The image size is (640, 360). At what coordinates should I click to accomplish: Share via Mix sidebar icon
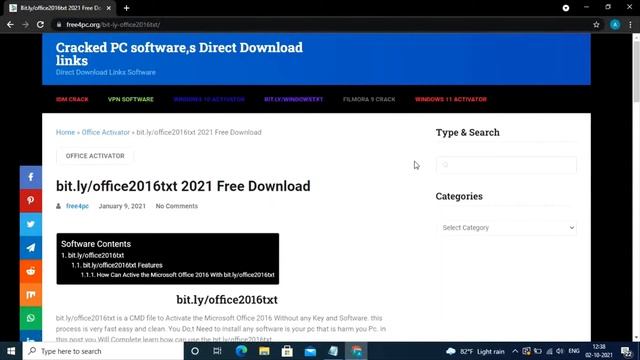pos(31,295)
